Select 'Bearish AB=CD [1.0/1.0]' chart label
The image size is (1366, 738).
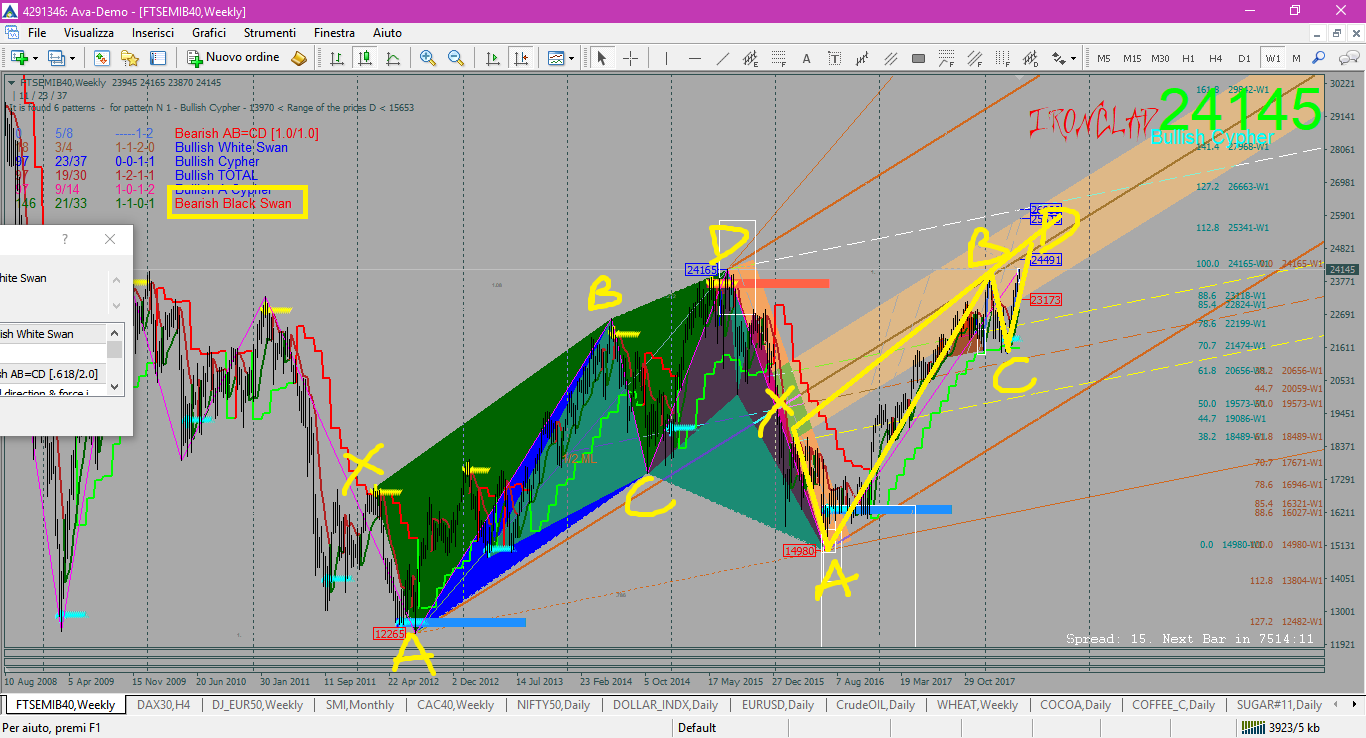(x=246, y=133)
